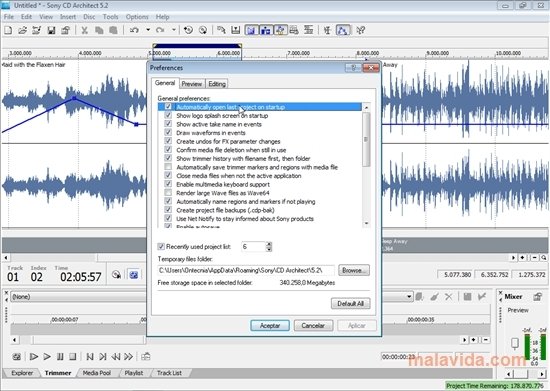Screen dimensions: 550x391
Task: Click the Default All button
Action: tap(350, 304)
